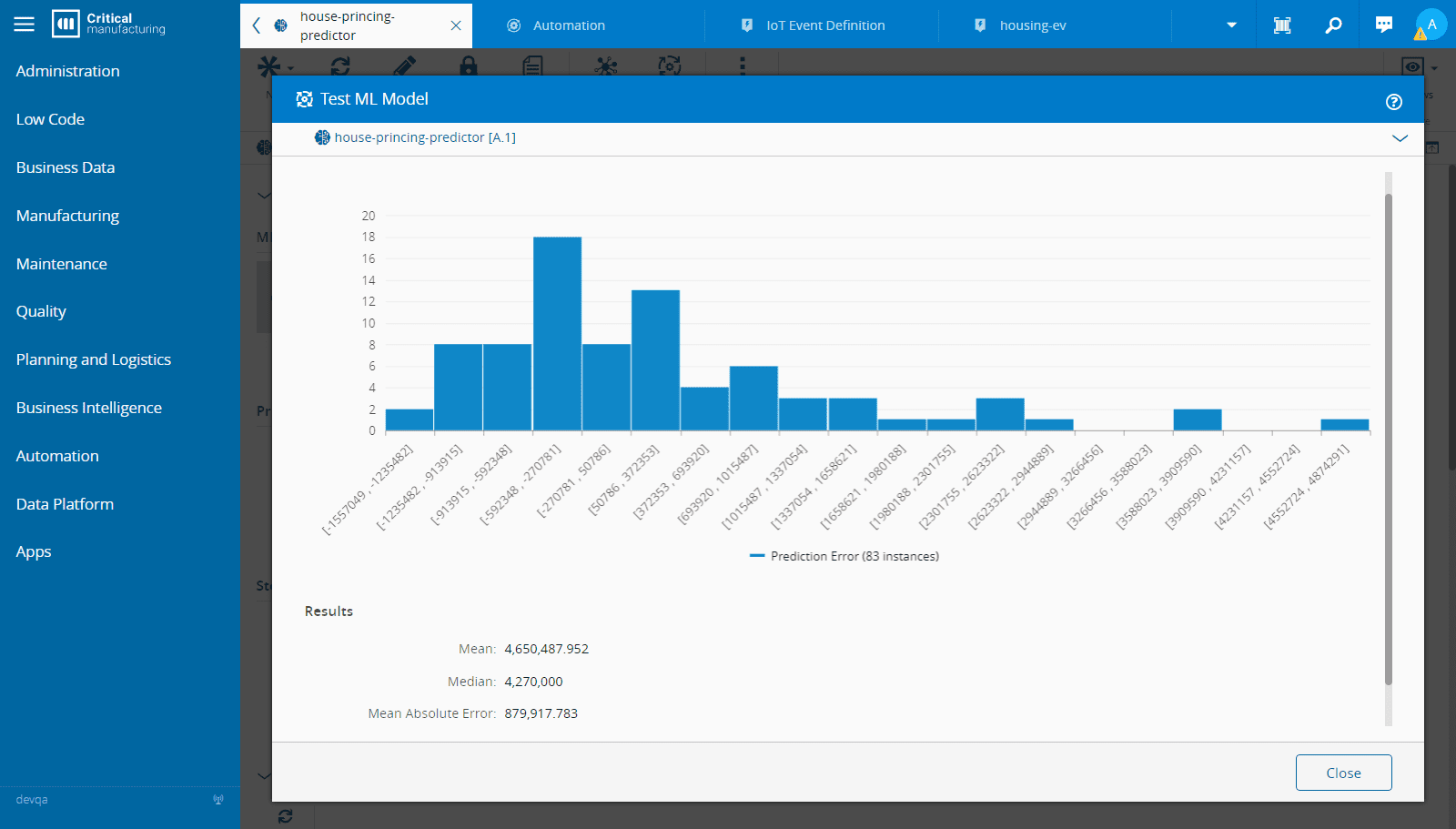Go back with the tab's left chevron
The height and width of the screenshot is (829, 1456).
click(257, 25)
